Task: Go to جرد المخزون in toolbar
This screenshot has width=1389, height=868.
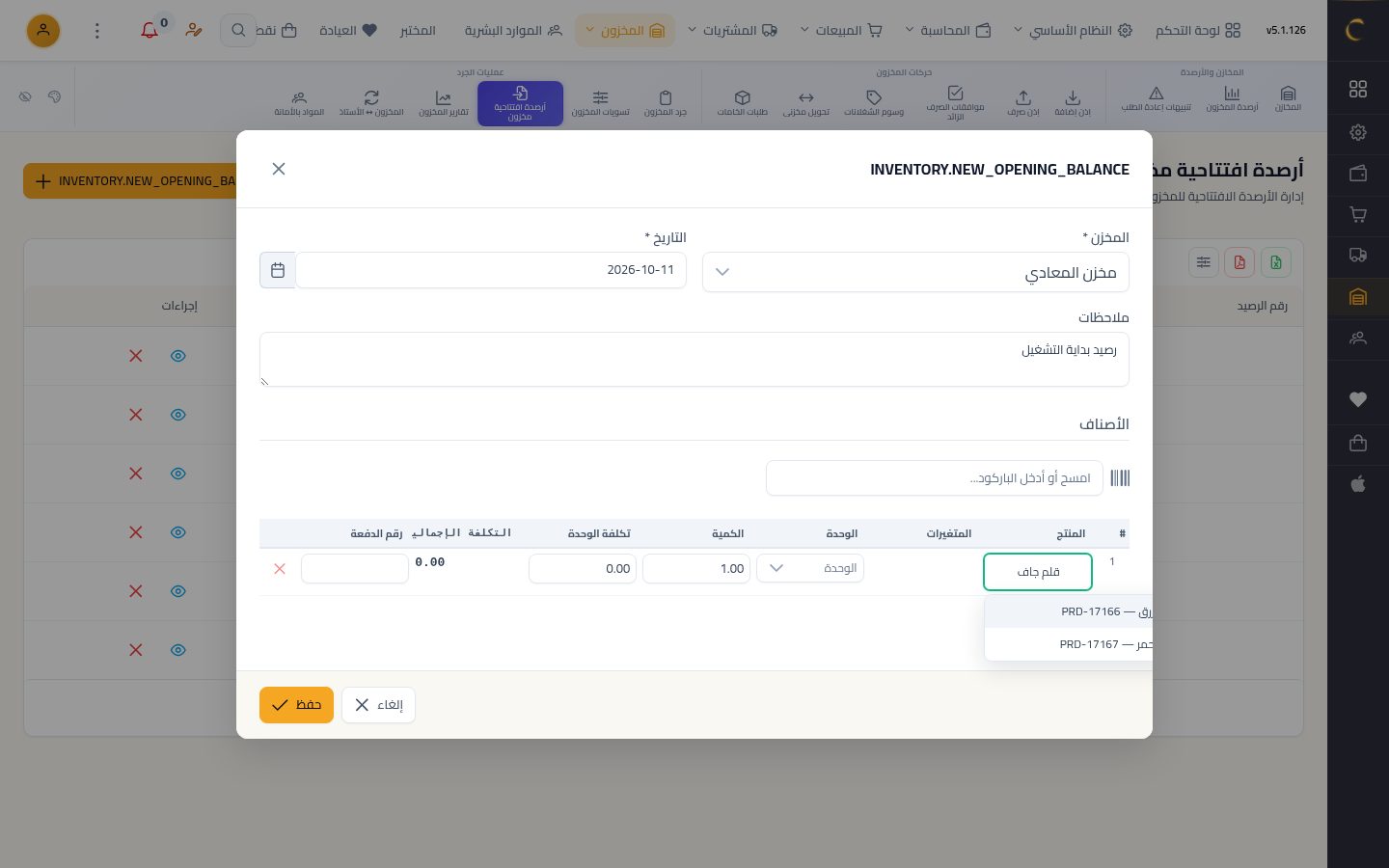Action: coord(666,103)
